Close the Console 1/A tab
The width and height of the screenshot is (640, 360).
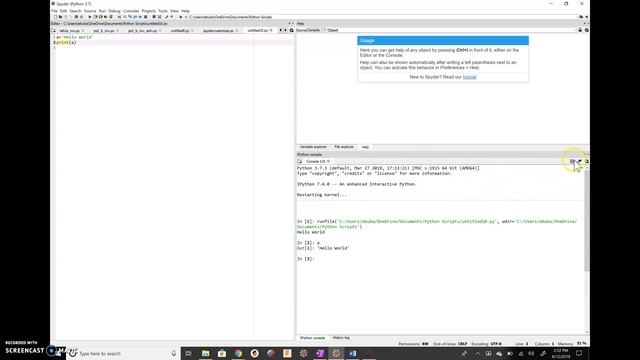[x=328, y=162]
